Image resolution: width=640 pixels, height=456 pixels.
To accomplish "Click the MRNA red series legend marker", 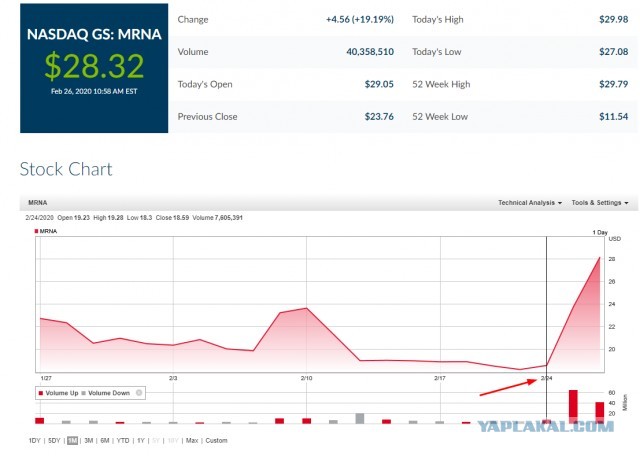I will 36,231.
